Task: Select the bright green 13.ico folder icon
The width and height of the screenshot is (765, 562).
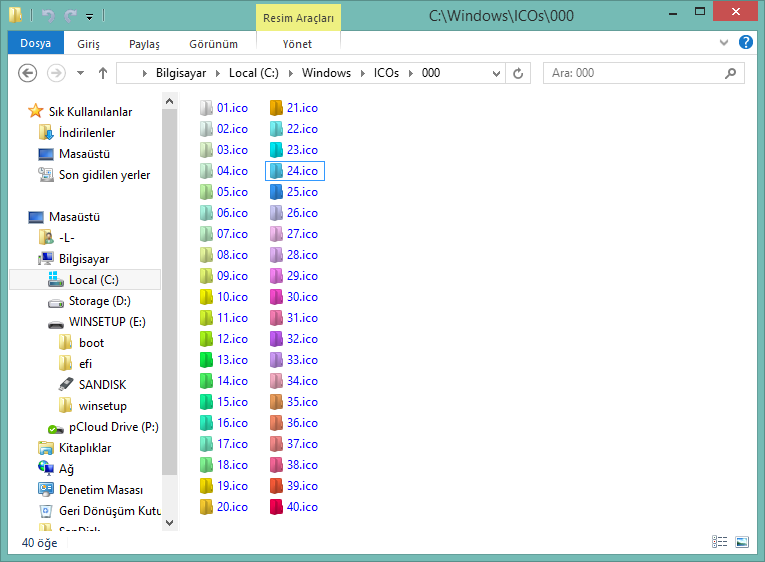Action: pos(206,360)
